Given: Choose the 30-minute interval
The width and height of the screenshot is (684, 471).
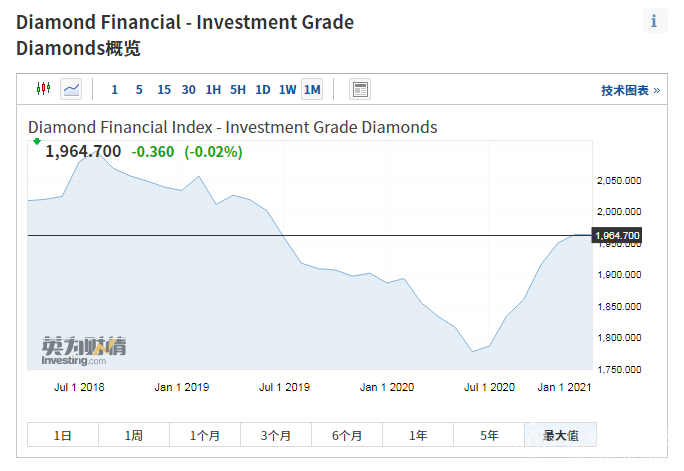Looking at the screenshot, I should click(189, 90).
